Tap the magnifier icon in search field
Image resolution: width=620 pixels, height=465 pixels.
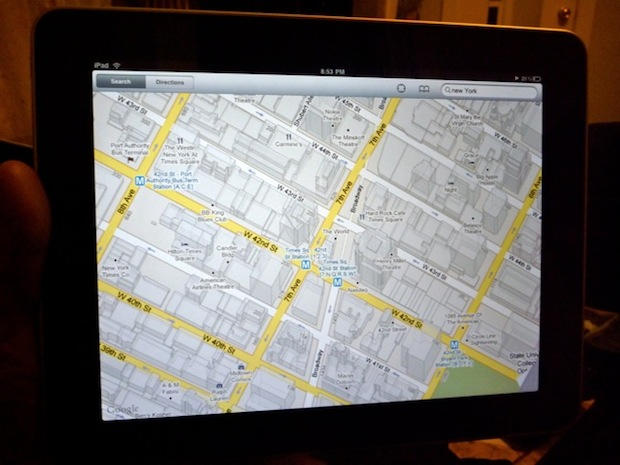click(449, 90)
